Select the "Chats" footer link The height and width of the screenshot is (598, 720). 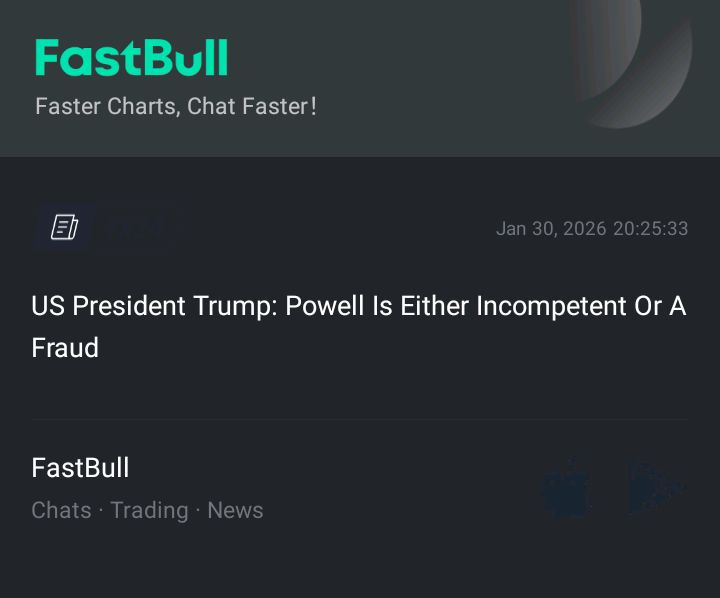61,510
